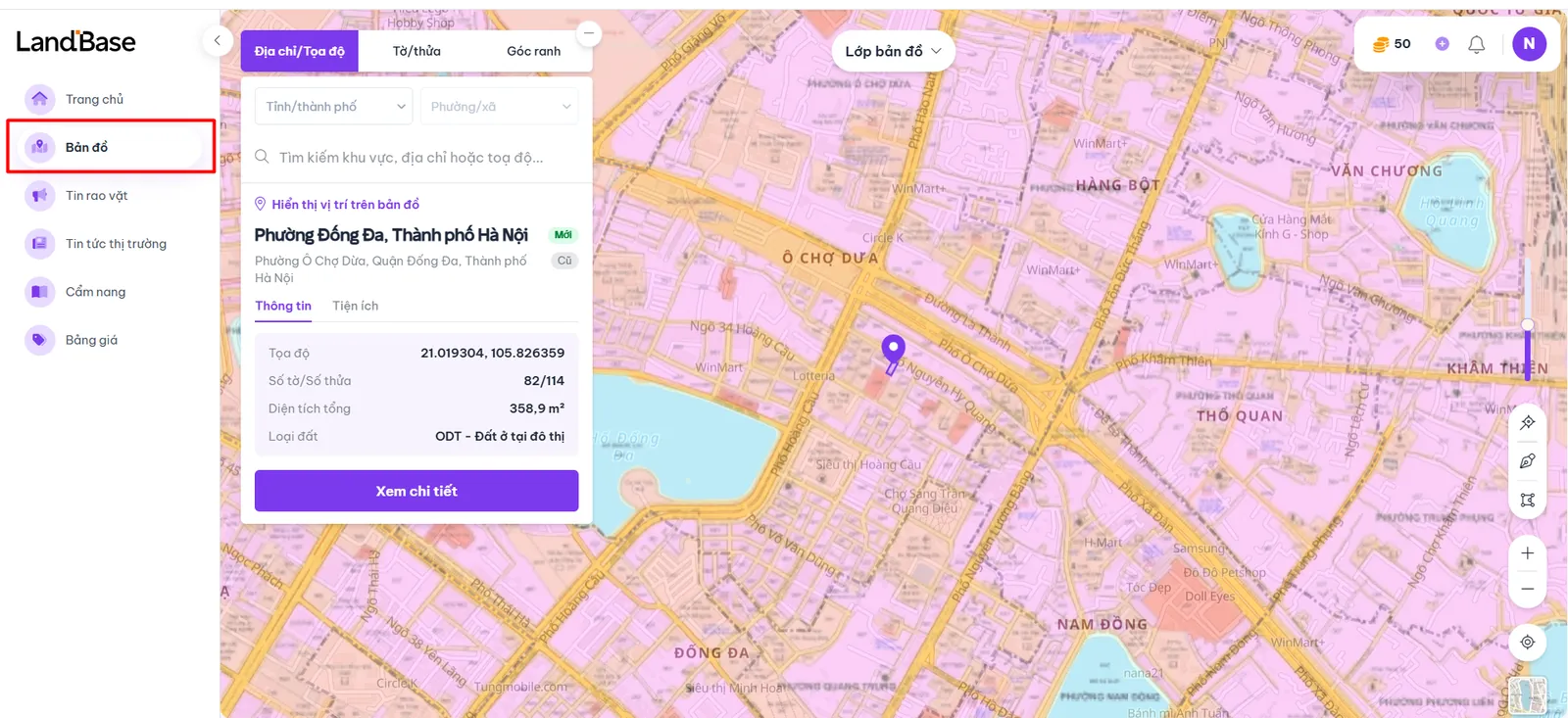Screen dimensions: 1568x718
Task: Adjust the map opacity vertical slider
Action: pos(1527,325)
